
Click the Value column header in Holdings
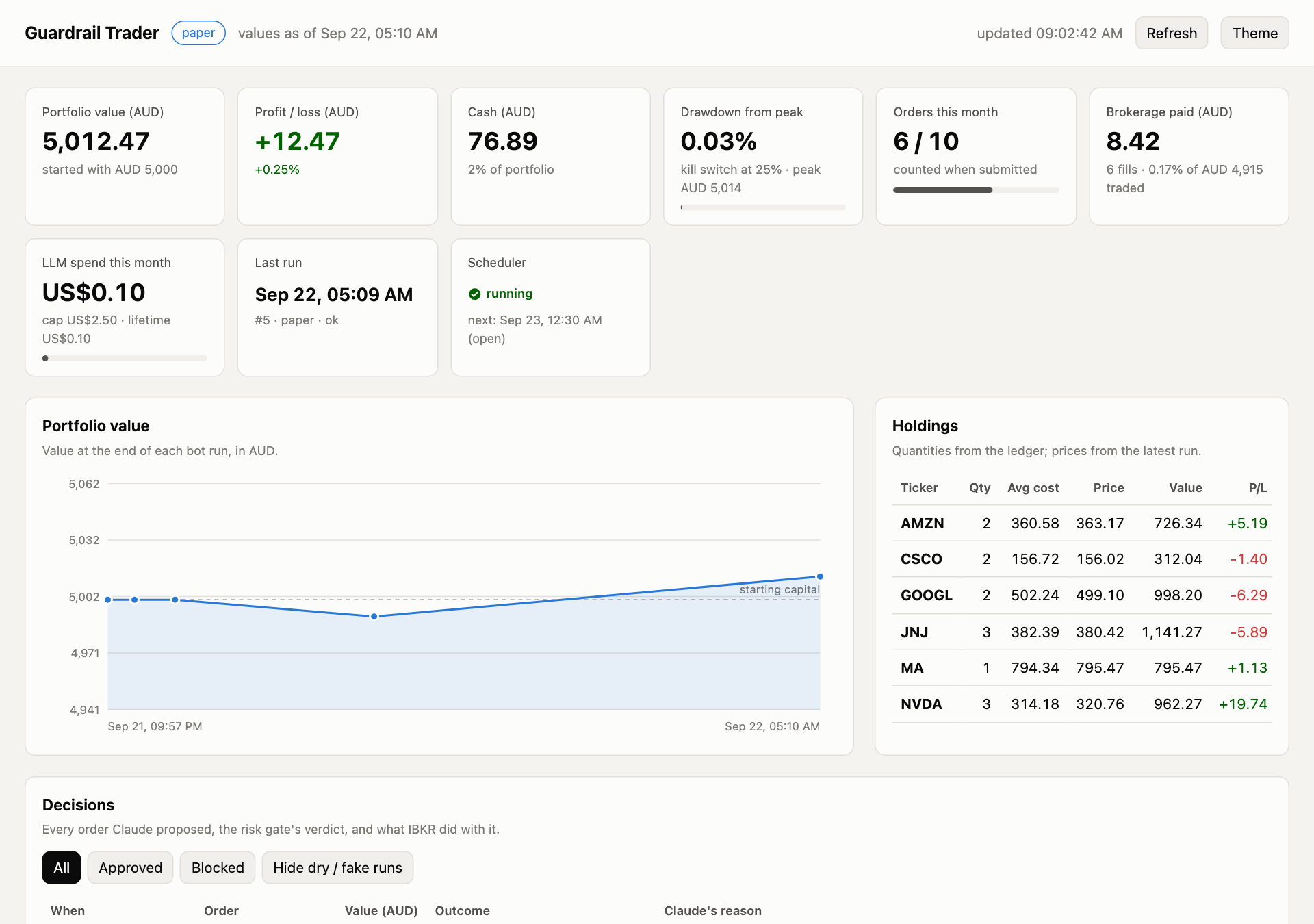(x=1185, y=488)
